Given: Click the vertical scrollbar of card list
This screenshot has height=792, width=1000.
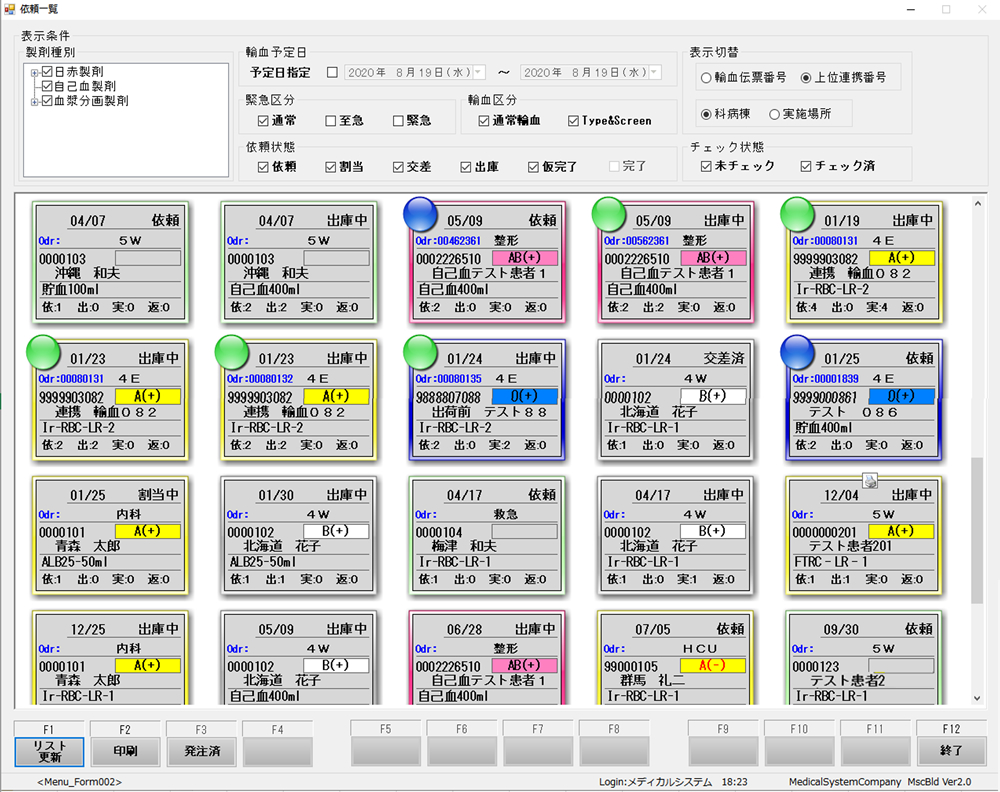Looking at the screenshot, I should [x=977, y=530].
